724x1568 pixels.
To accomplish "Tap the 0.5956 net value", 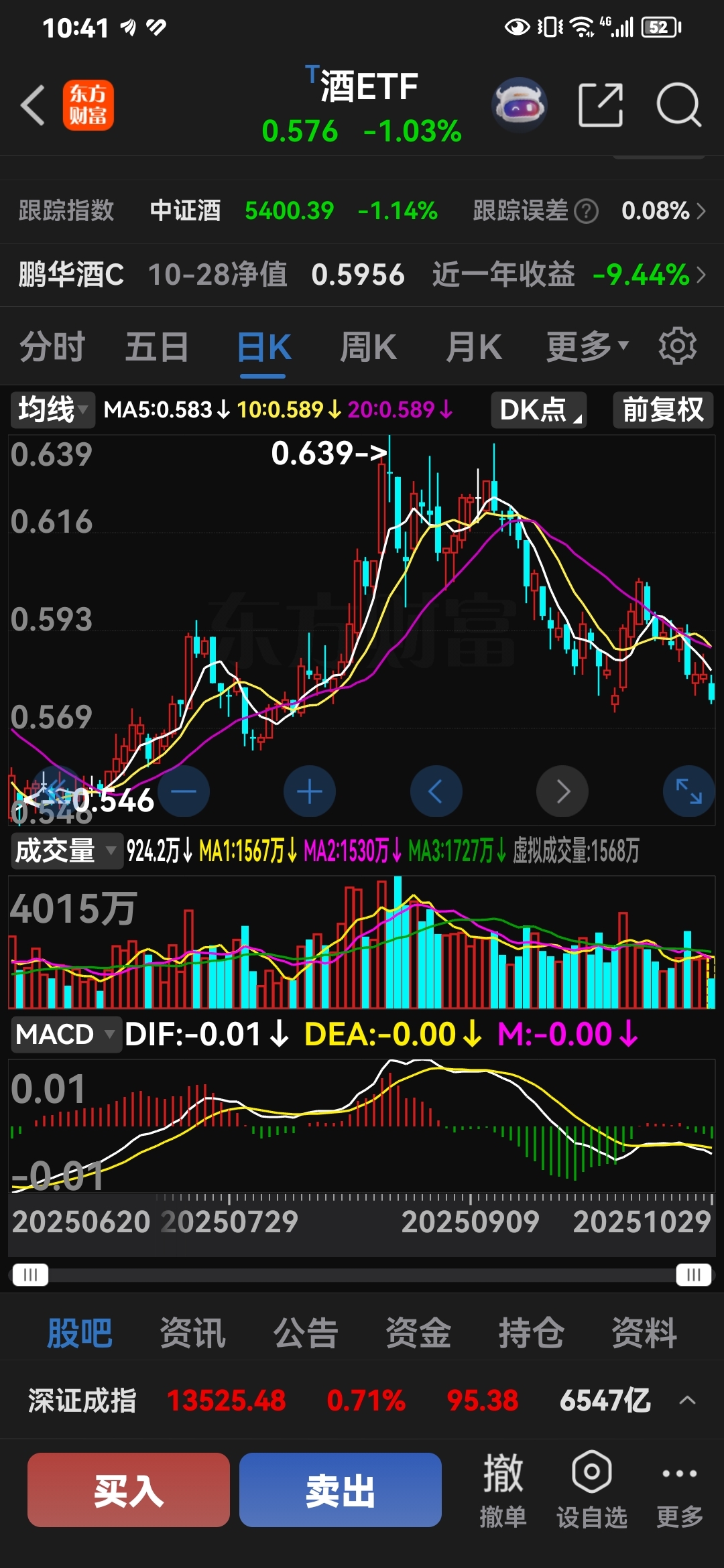I will pos(358,275).
